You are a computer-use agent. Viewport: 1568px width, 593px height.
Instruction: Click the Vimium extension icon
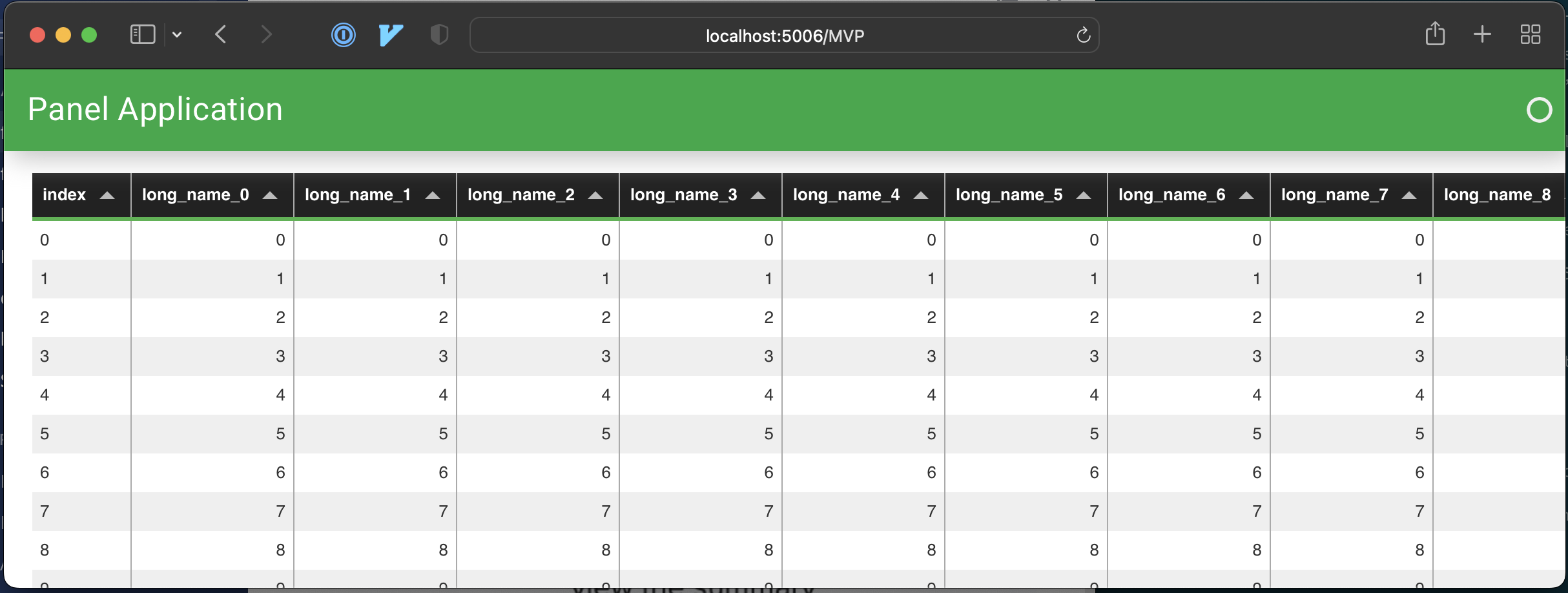coord(390,34)
